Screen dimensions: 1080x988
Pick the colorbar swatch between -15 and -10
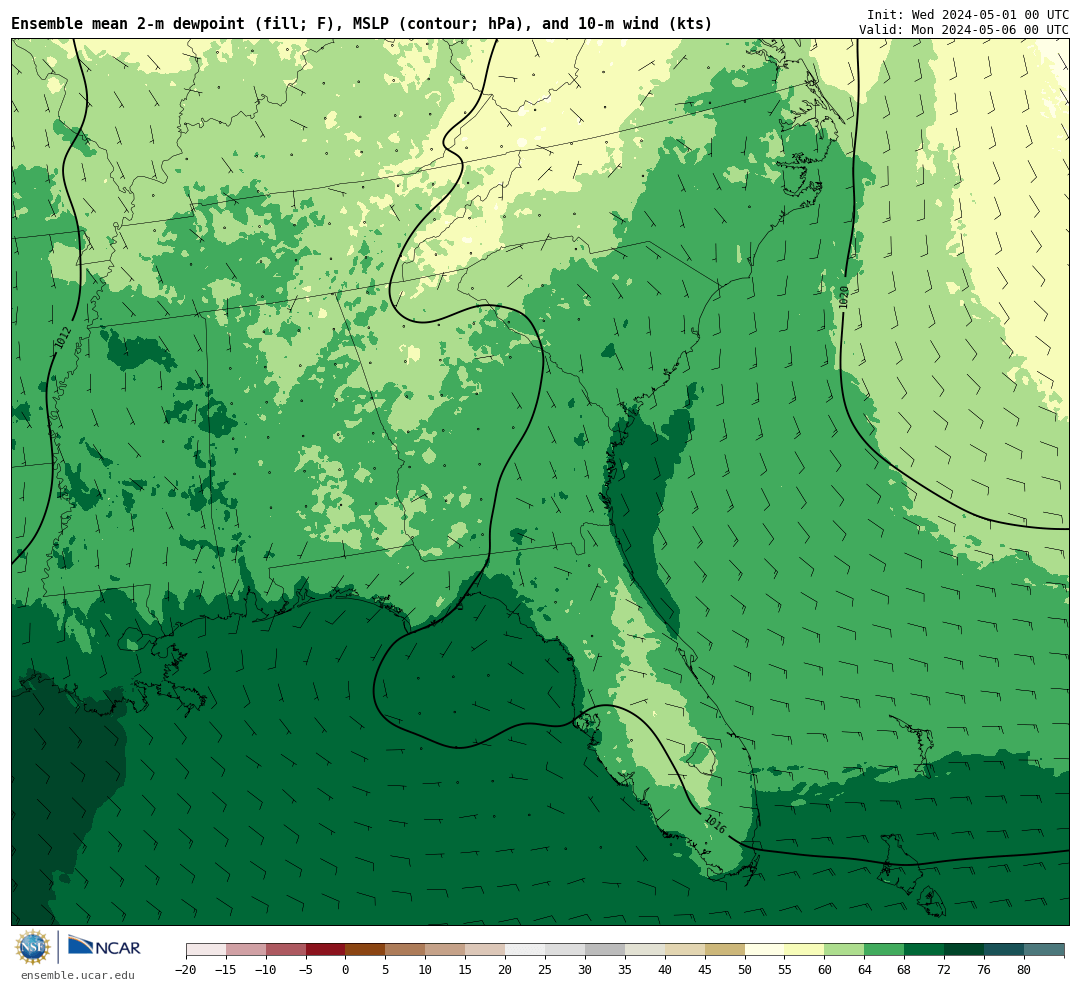246,950
